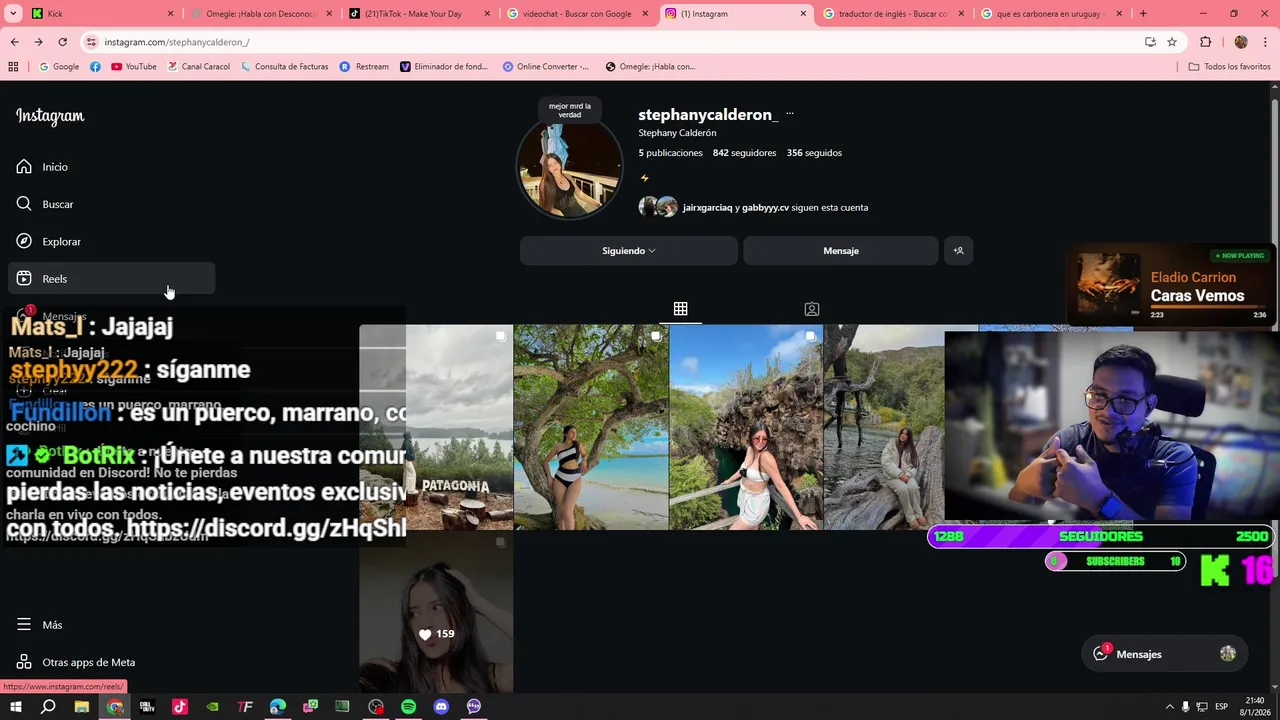This screenshot has height=720, width=1280.
Task: Open Consulta de Facturas bookmark
Action: [284, 67]
